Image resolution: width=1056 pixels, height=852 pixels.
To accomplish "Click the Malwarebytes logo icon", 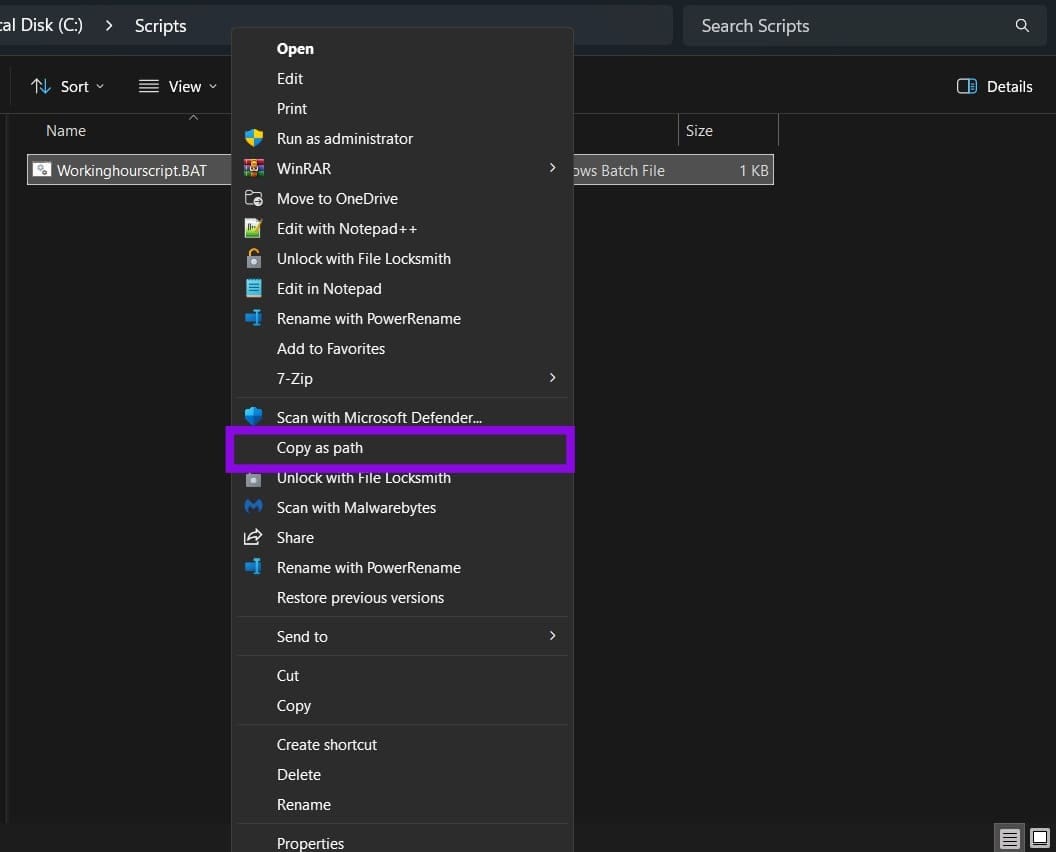I will pyautogui.click(x=253, y=506).
